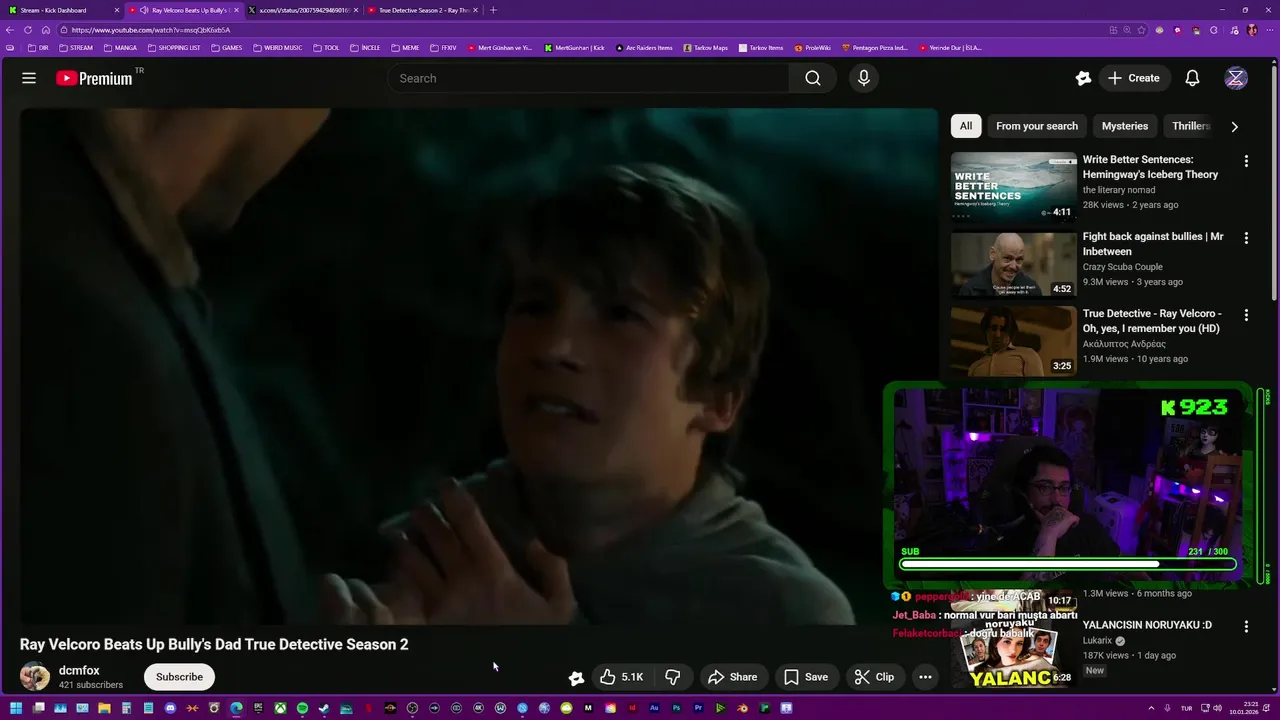Open the Arc Raiders Items bookmark
The height and width of the screenshot is (720, 1280).
(x=644, y=47)
